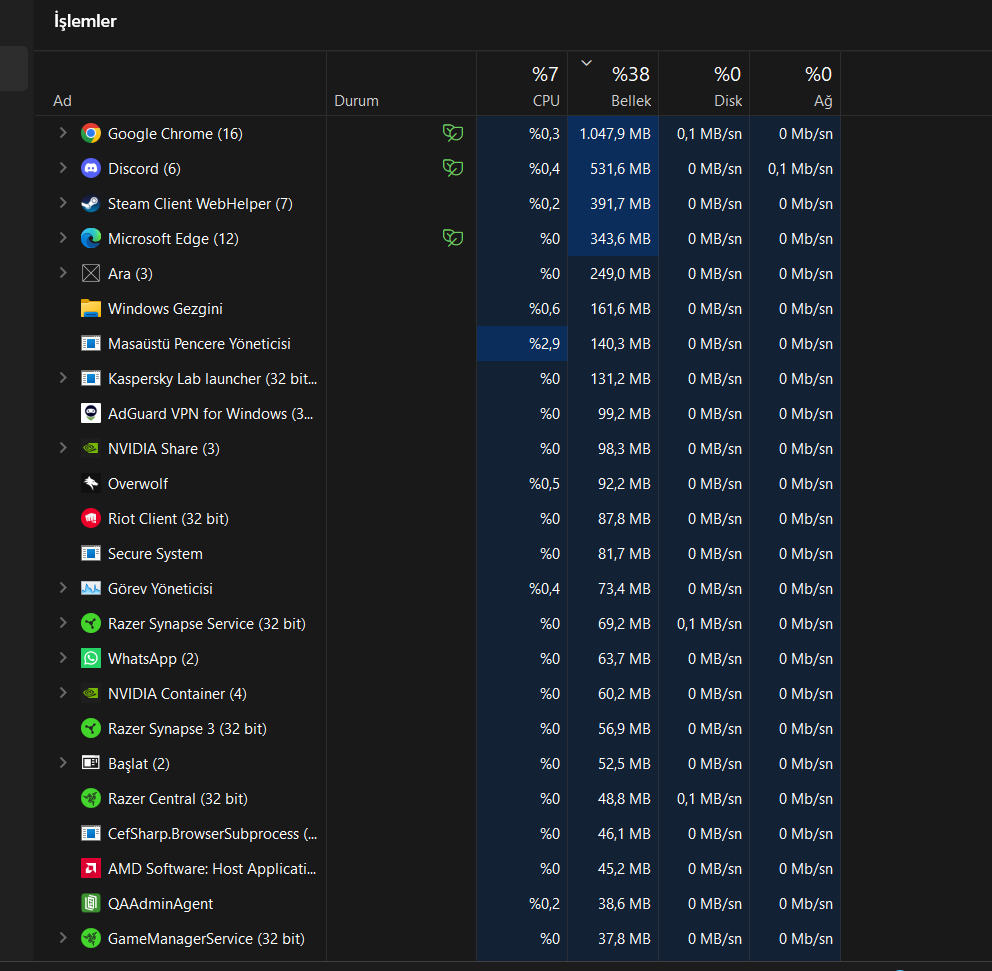Expand the Microsoft Edge process group

pyautogui.click(x=63, y=238)
